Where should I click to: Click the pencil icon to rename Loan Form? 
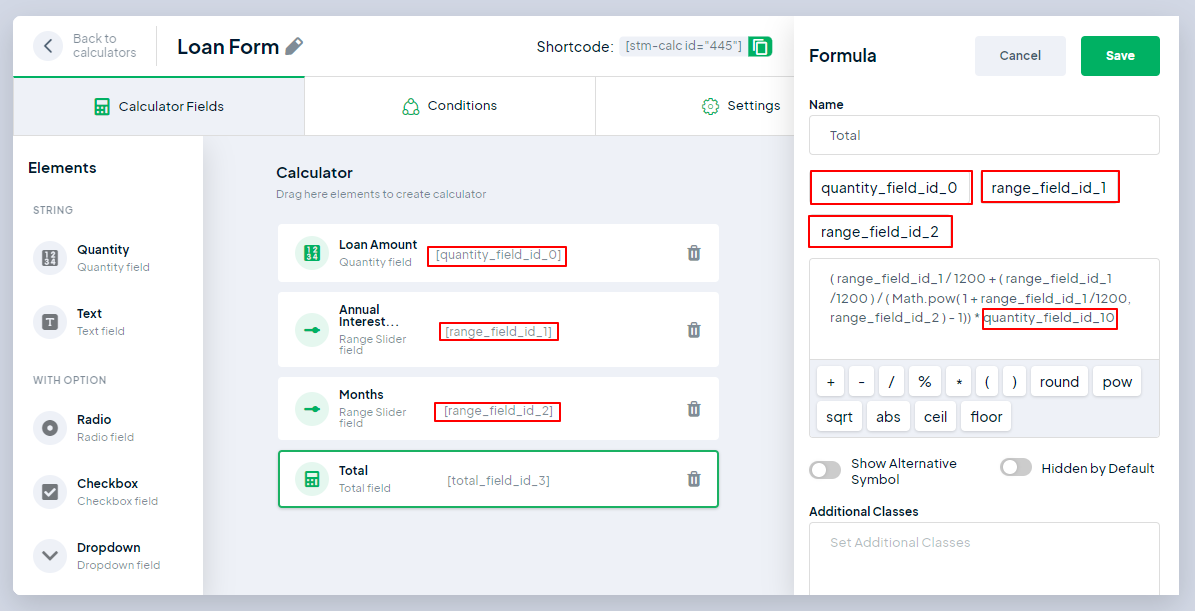[294, 46]
